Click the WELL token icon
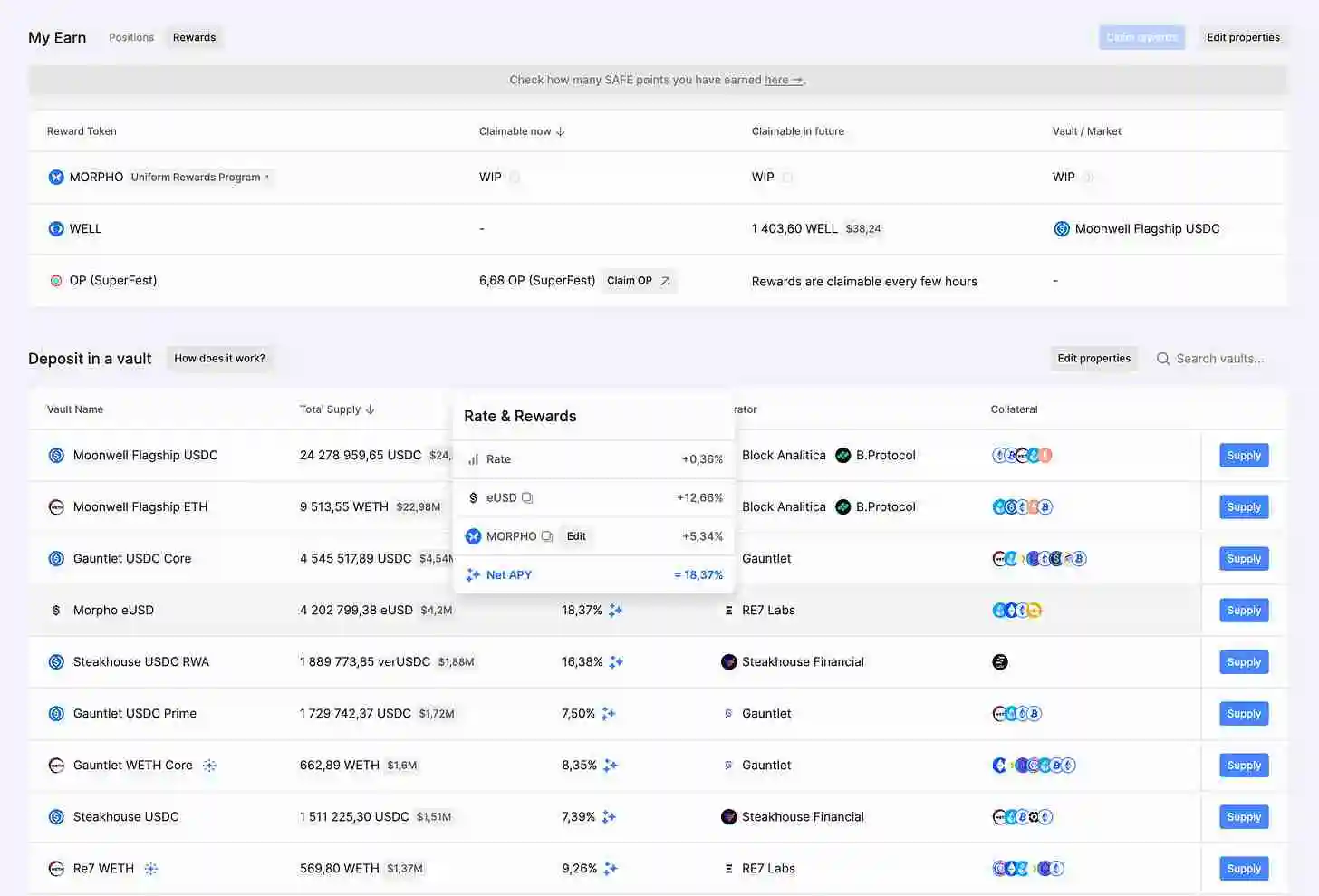This screenshot has height=896, width=1319. (56, 228)
